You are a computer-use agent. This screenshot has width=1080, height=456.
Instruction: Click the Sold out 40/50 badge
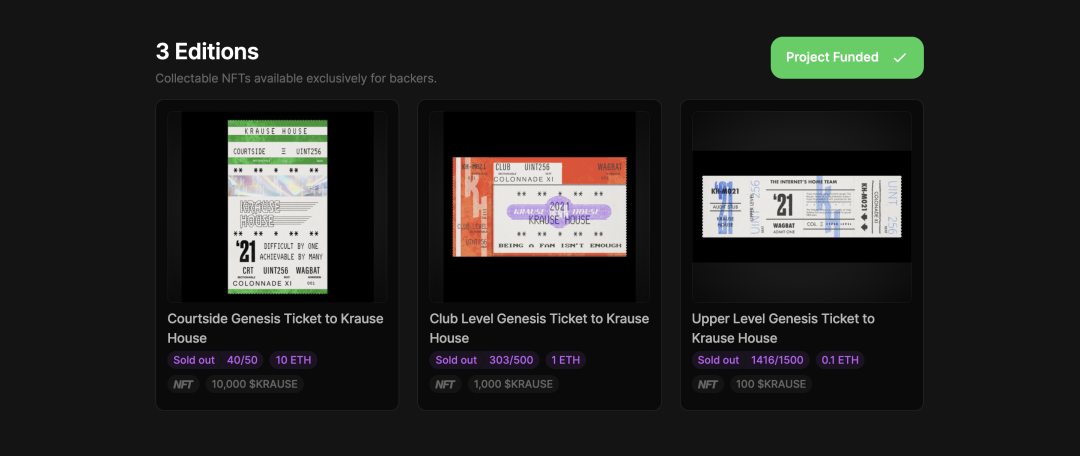tap(216, 360)
